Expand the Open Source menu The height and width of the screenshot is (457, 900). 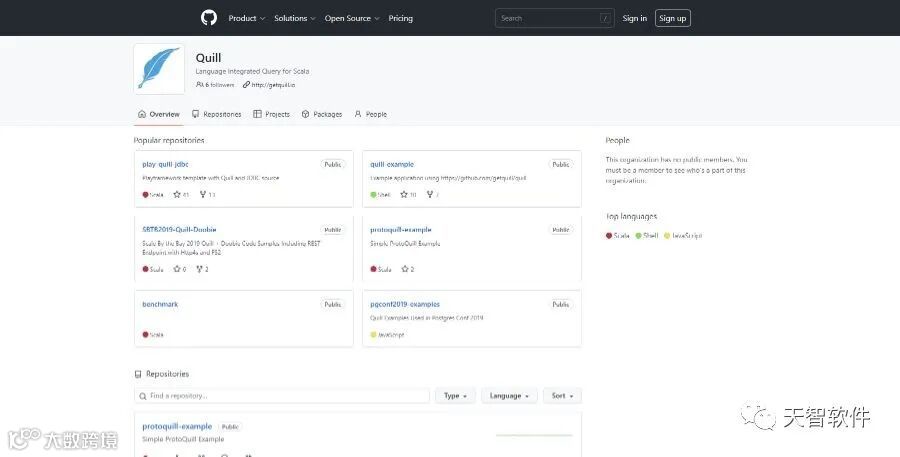pos(352,18)
